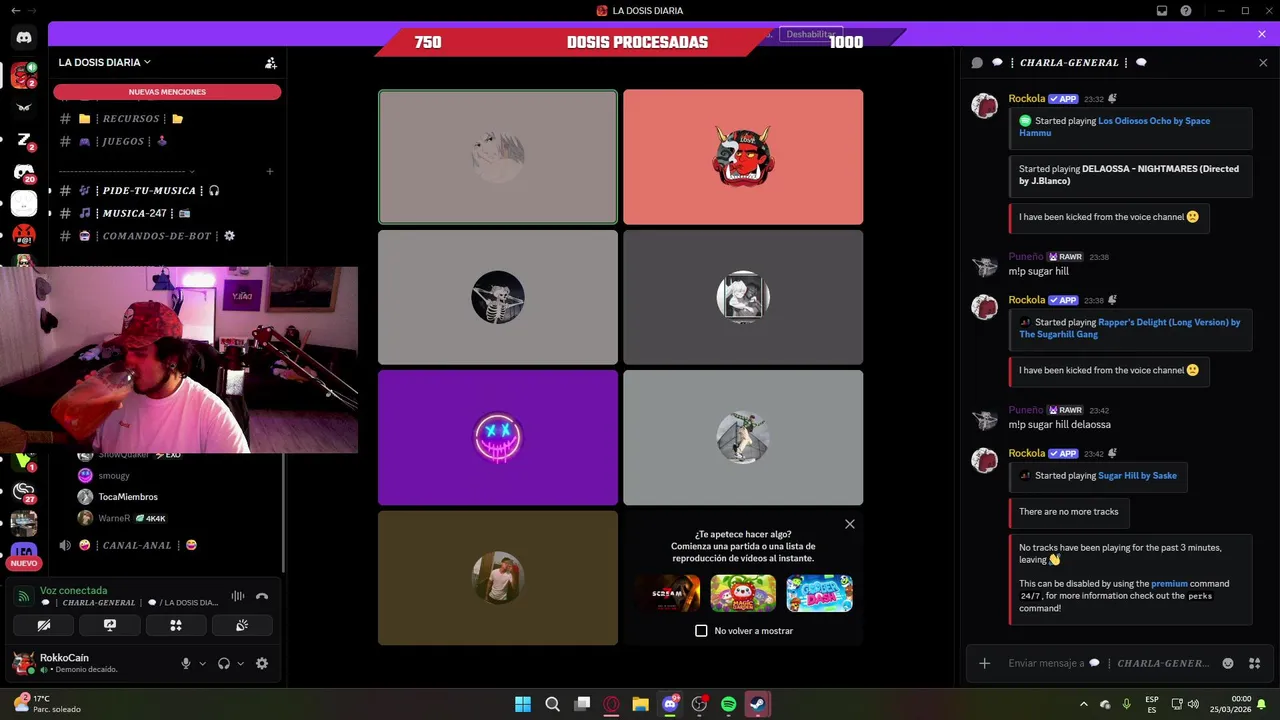Open ESP language input switcher

(x=1152, y=704)
